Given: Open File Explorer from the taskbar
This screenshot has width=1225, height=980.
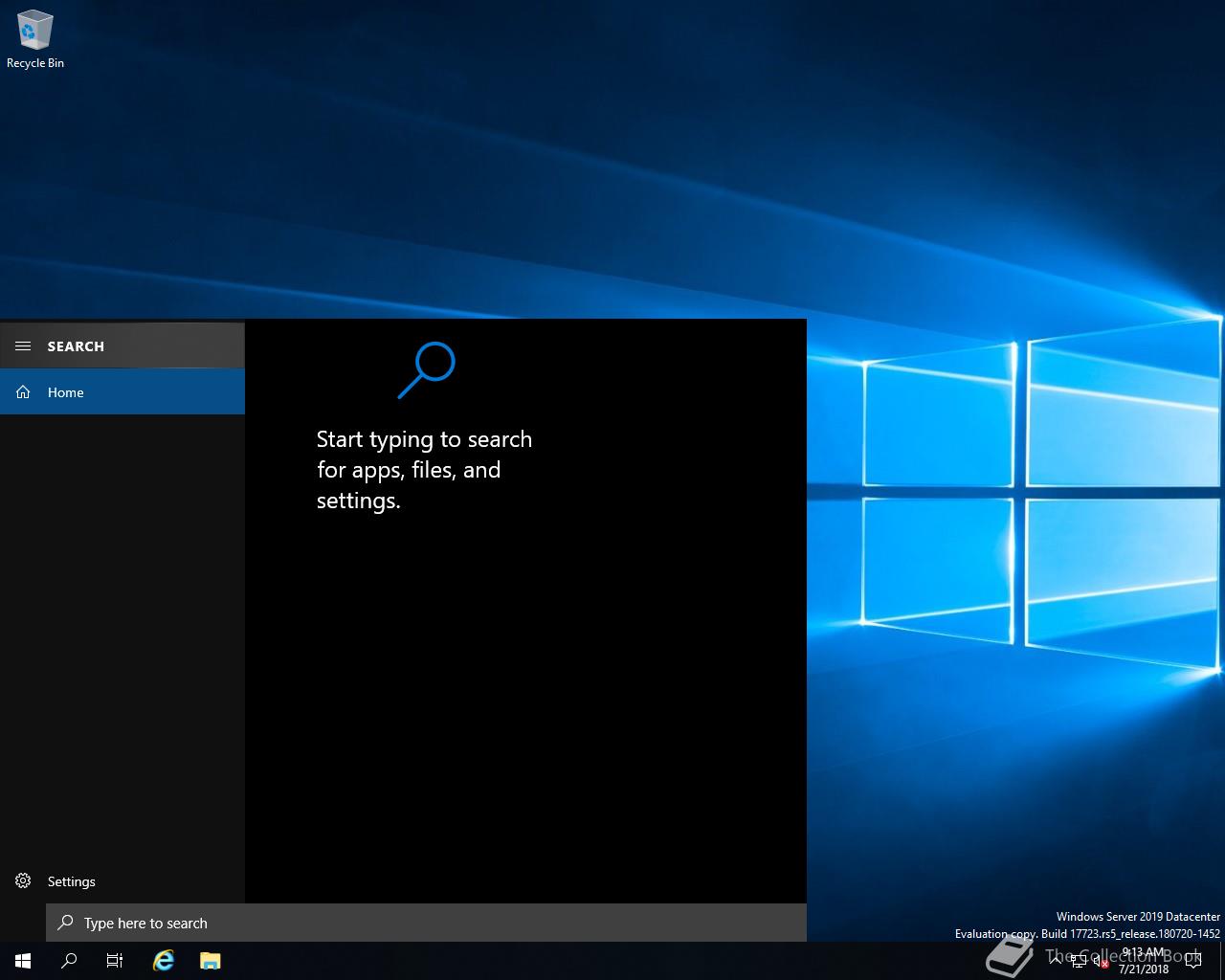Looking at the screenshot, I should (211, 961).
